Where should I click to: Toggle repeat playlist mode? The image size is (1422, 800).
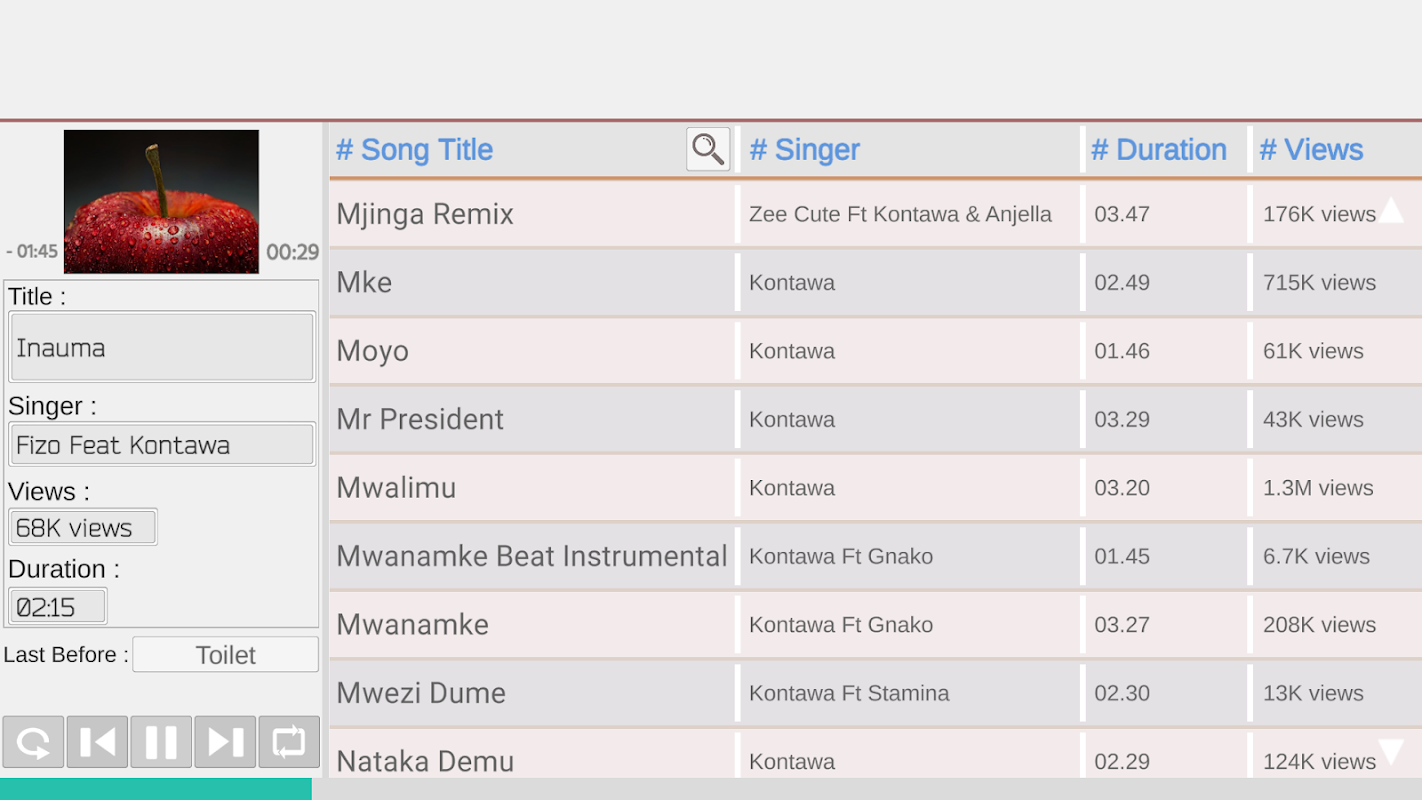289,742
